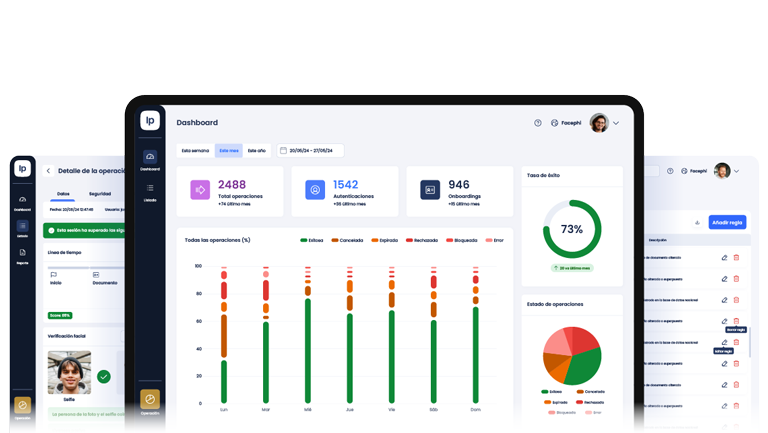Click Tasa de éxito card title

tap(543, 175)
